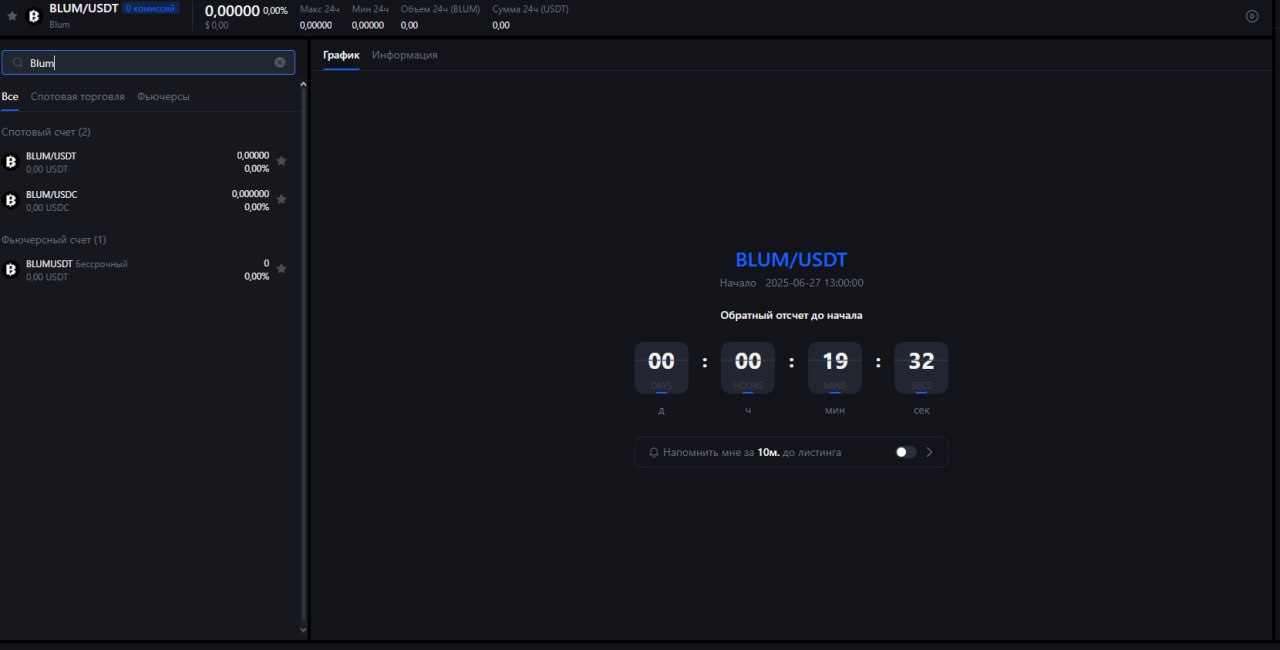
Task: Add BLUM/USDT header pair to favorites star
Action: (x=12, y=16)
